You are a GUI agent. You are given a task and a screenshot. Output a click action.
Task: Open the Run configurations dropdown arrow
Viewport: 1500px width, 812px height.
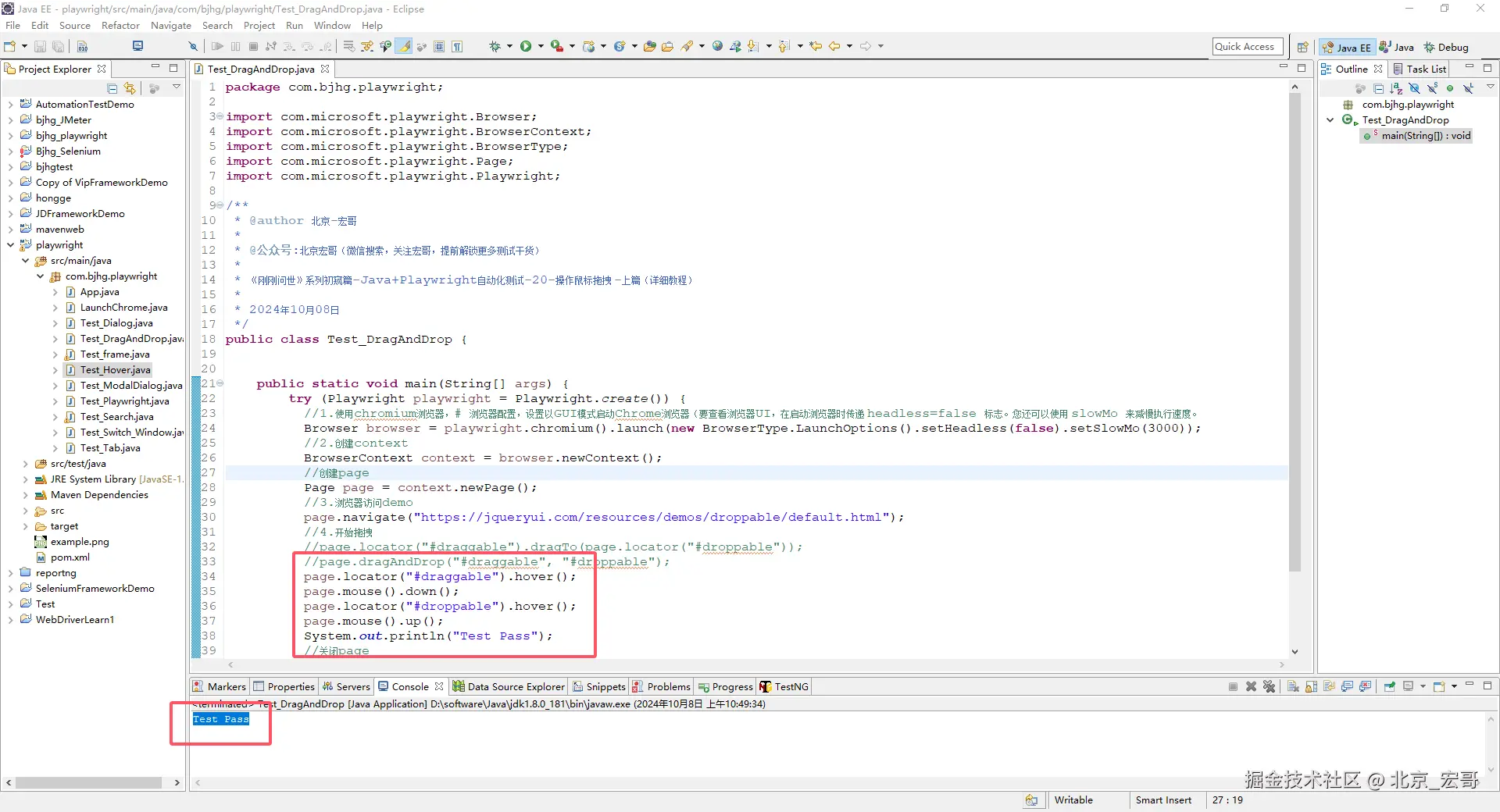(x=539, y=46)
